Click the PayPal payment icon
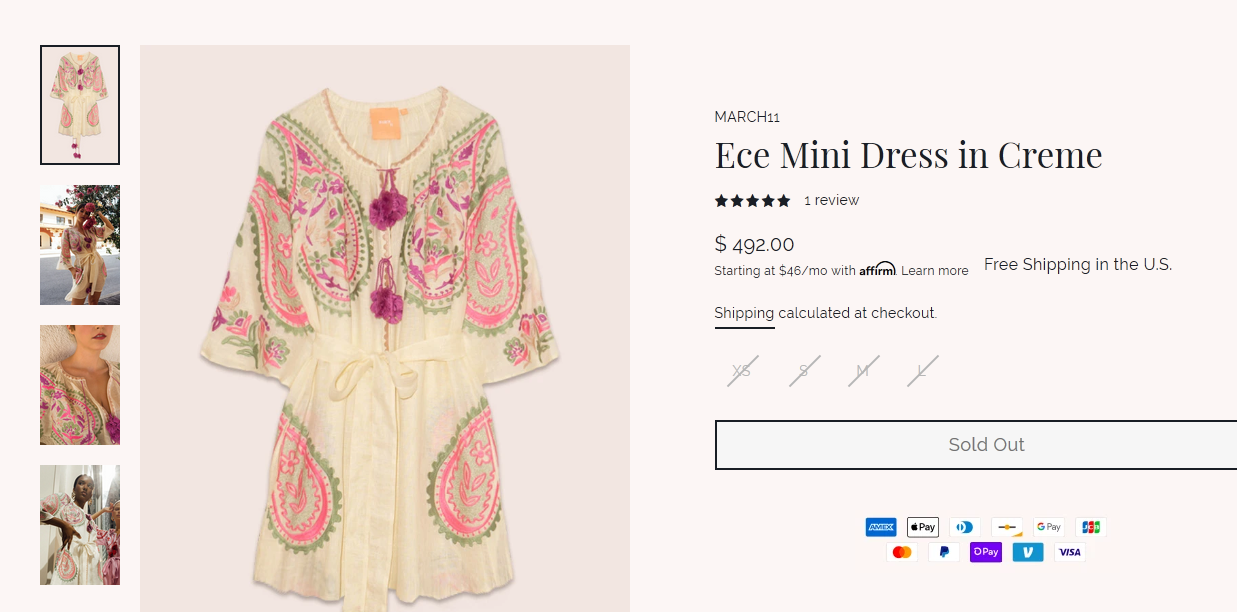The width and height of the screenshot is (1237, 612). [x=944, y=552]
